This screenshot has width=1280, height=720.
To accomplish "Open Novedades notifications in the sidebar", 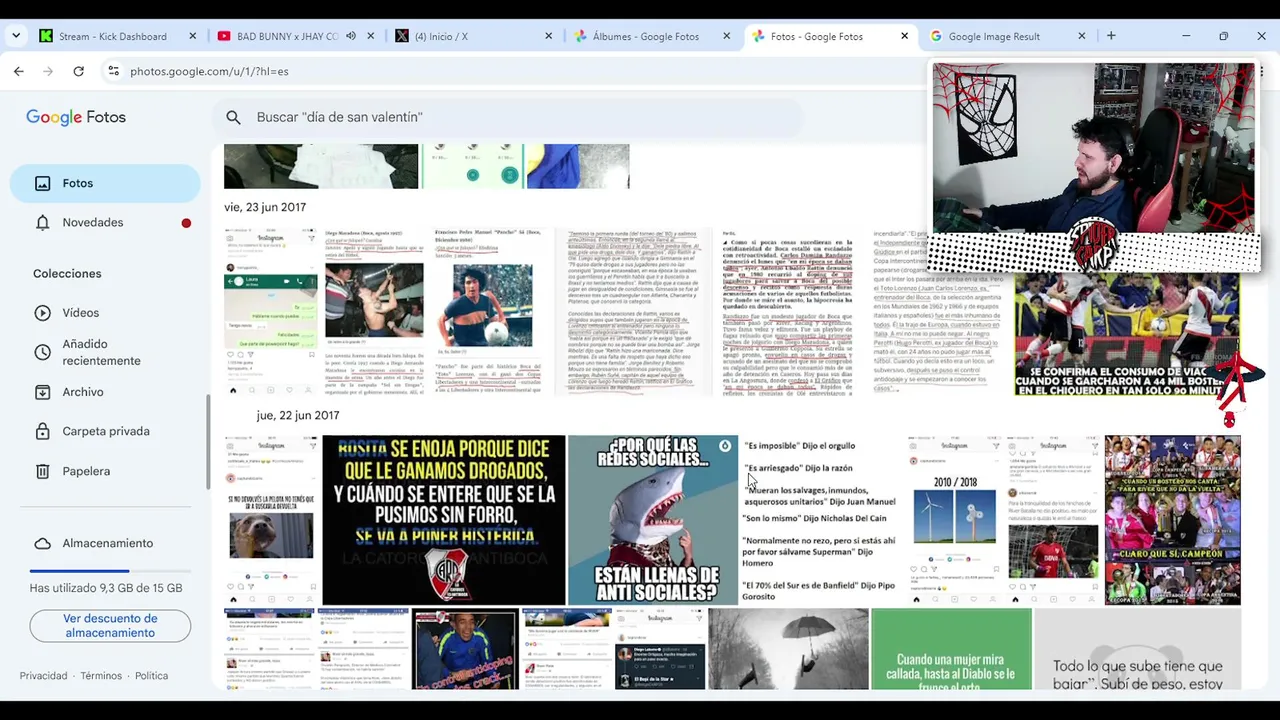I will (105, 222).
